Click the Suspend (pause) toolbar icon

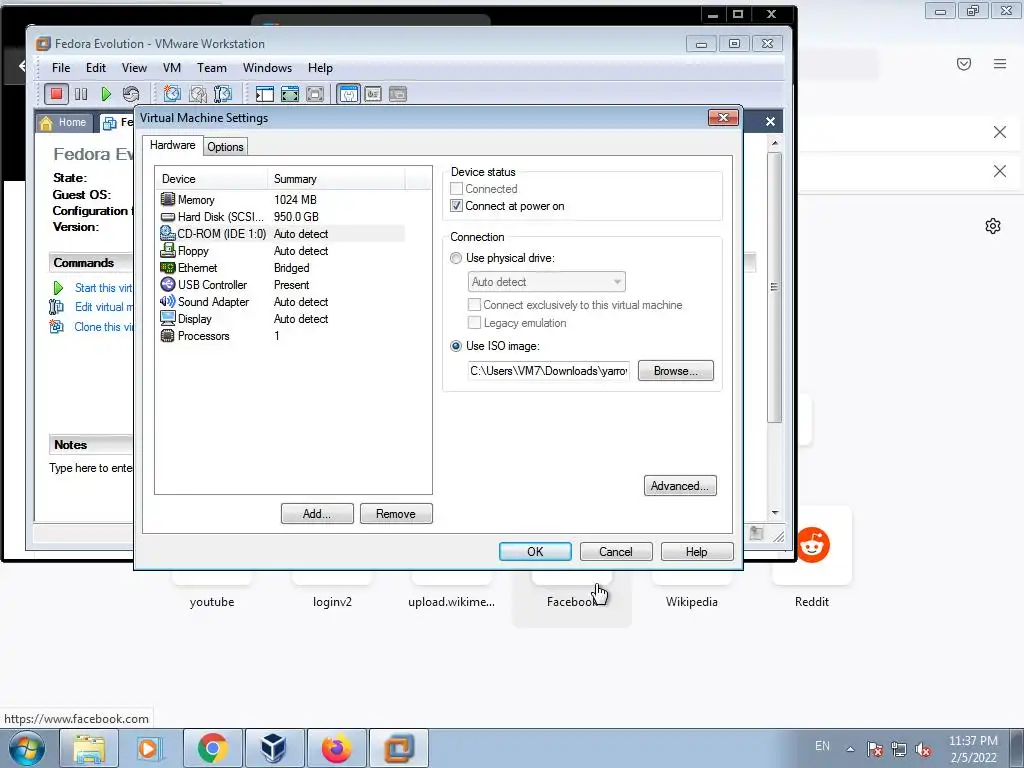tap(81, 94)
